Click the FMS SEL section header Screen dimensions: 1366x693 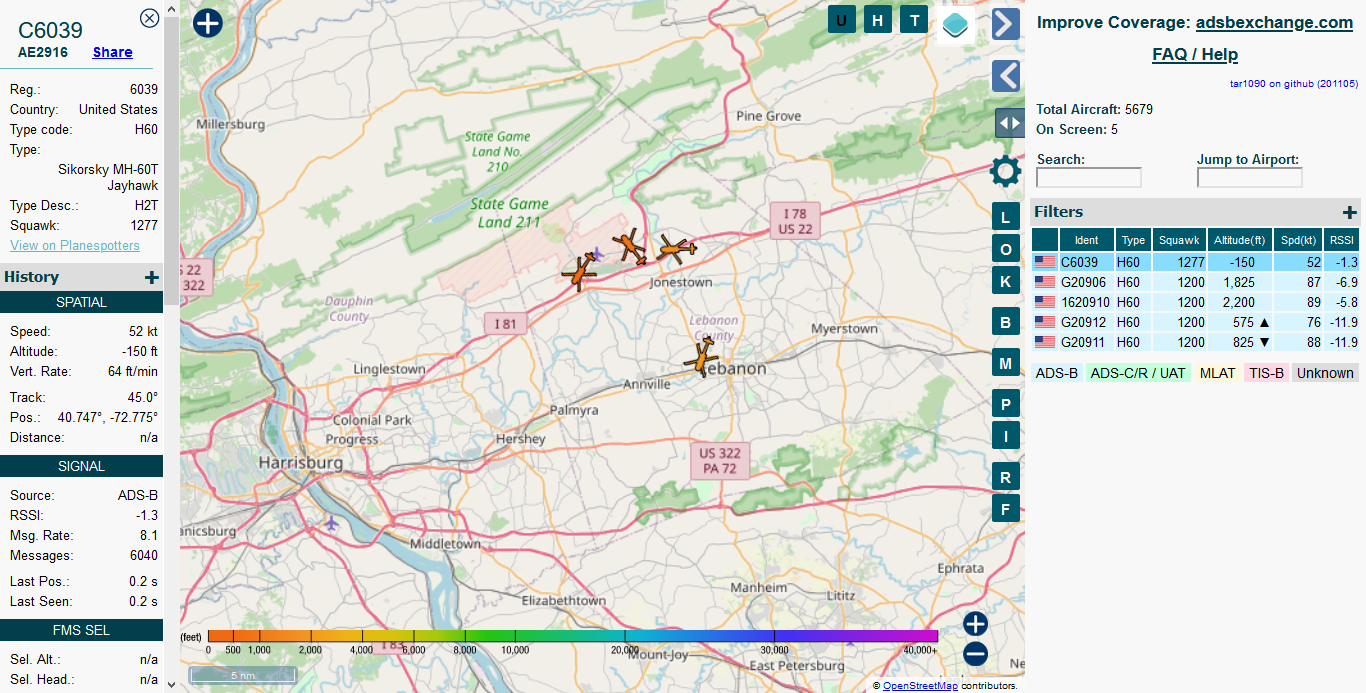point(81,630)
